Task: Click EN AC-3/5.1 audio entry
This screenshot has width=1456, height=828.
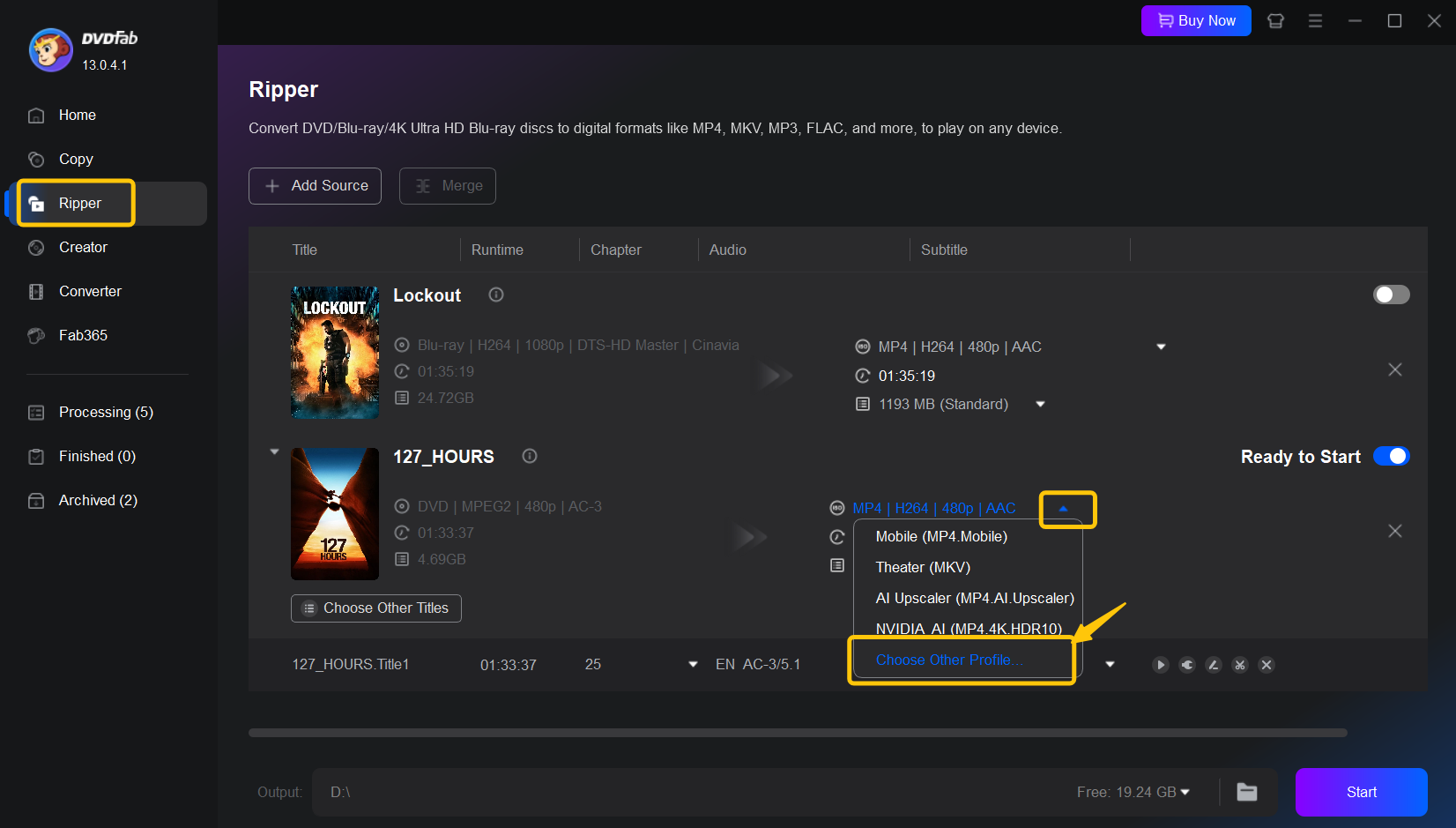Action: coord(758,664)
